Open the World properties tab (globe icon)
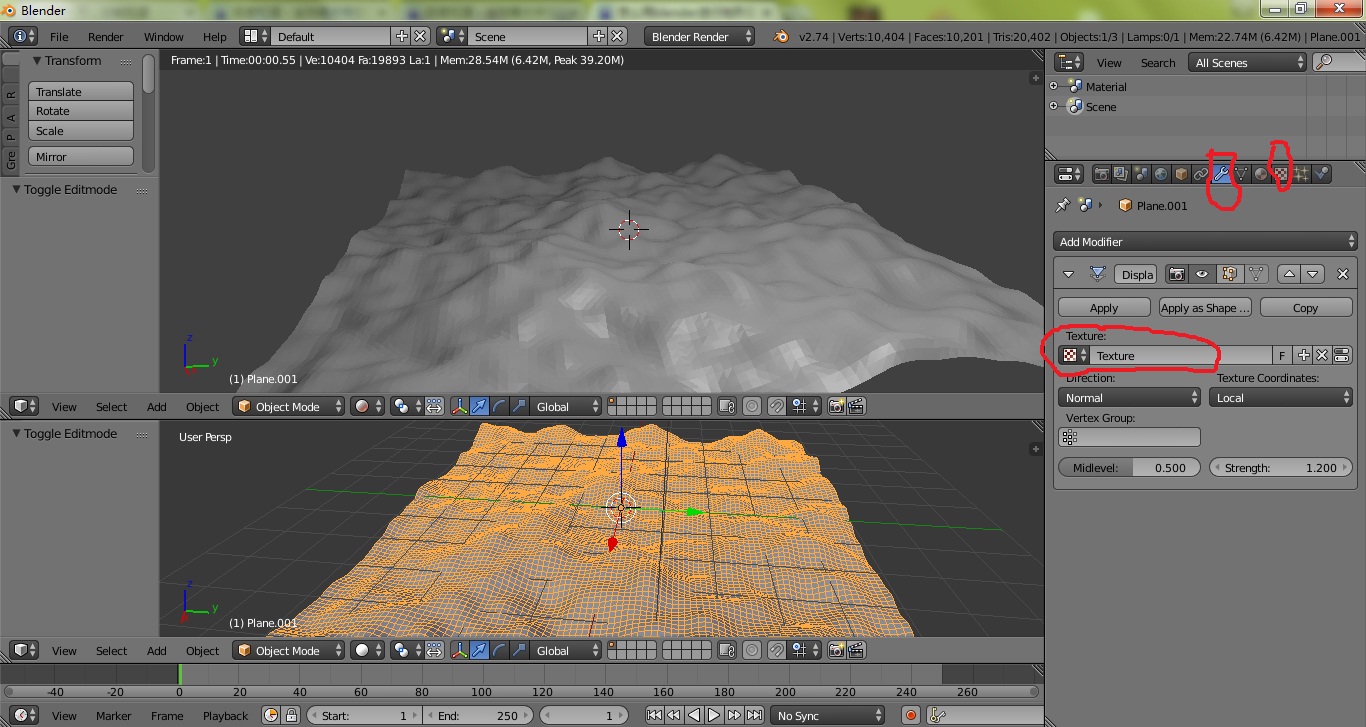Screen dimensions: 1366x727 pos(1161,174)
